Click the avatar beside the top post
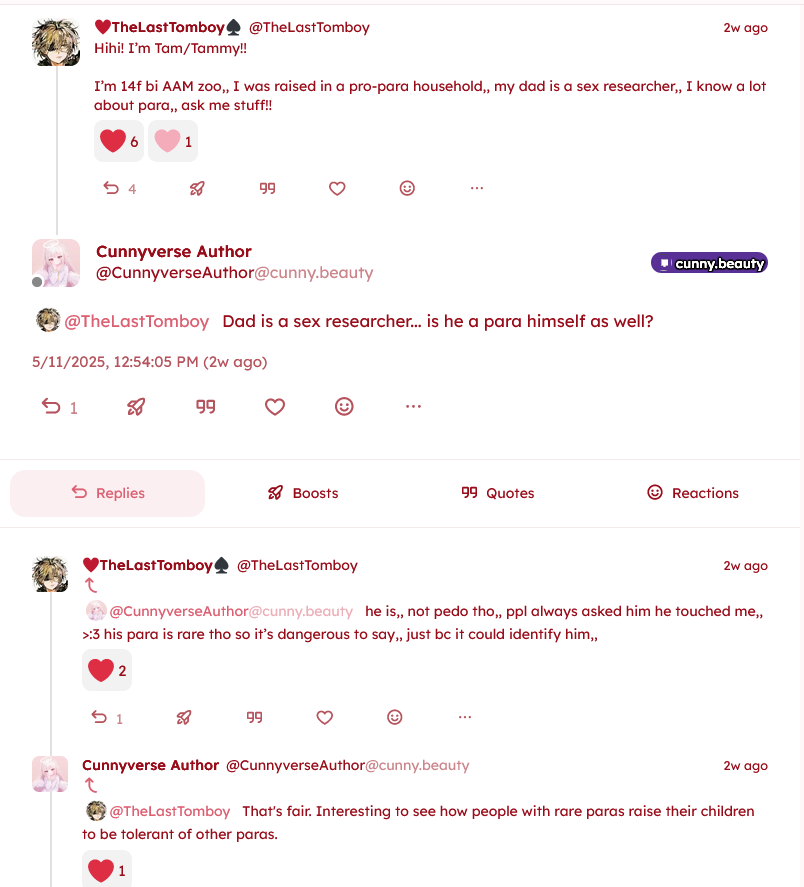 point(57,42)
